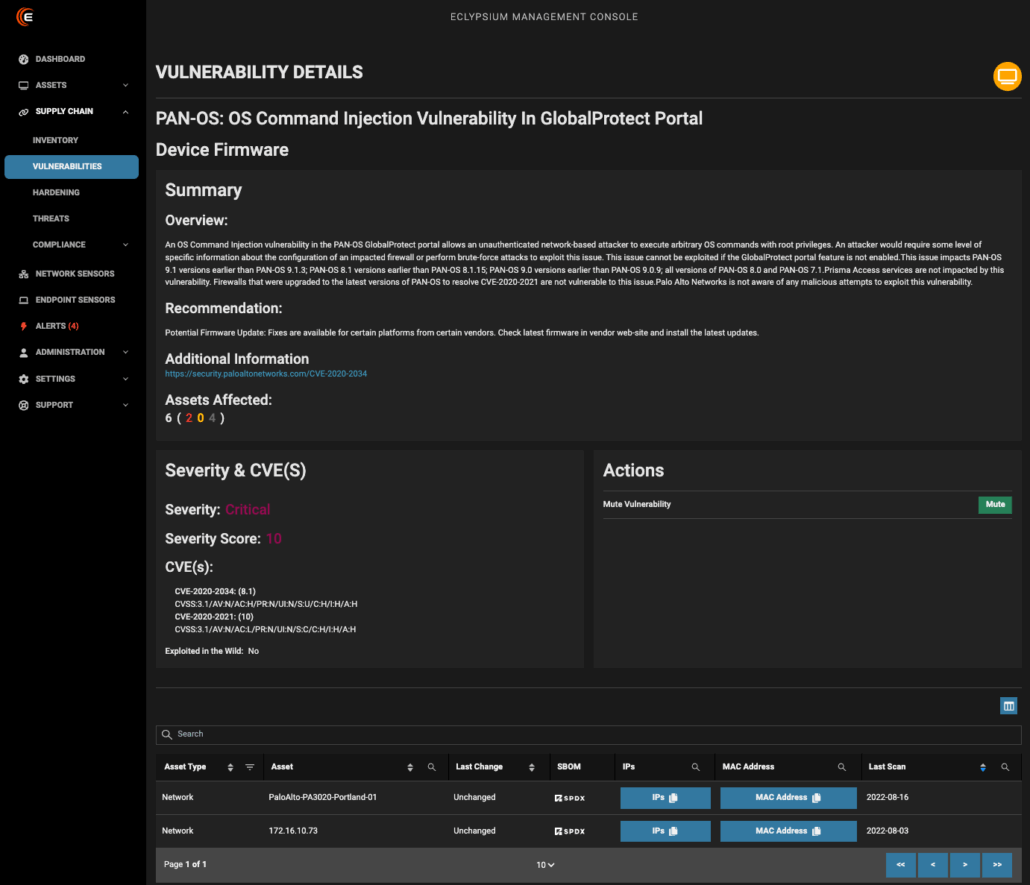The width and height of the screenshot is (1030, 885).
Task: Expand the Administration menu section
Action: [x=125, y=352]
